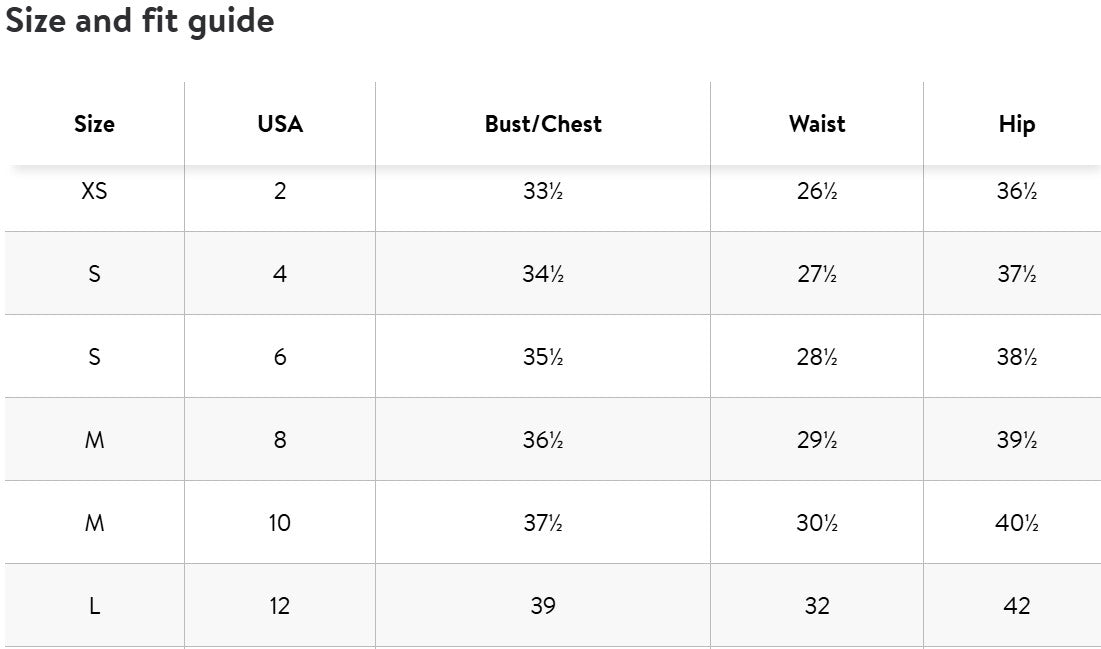Click the Size column header
The image size is (1101, 649).
pyautogui.click(x=94, y=124)
